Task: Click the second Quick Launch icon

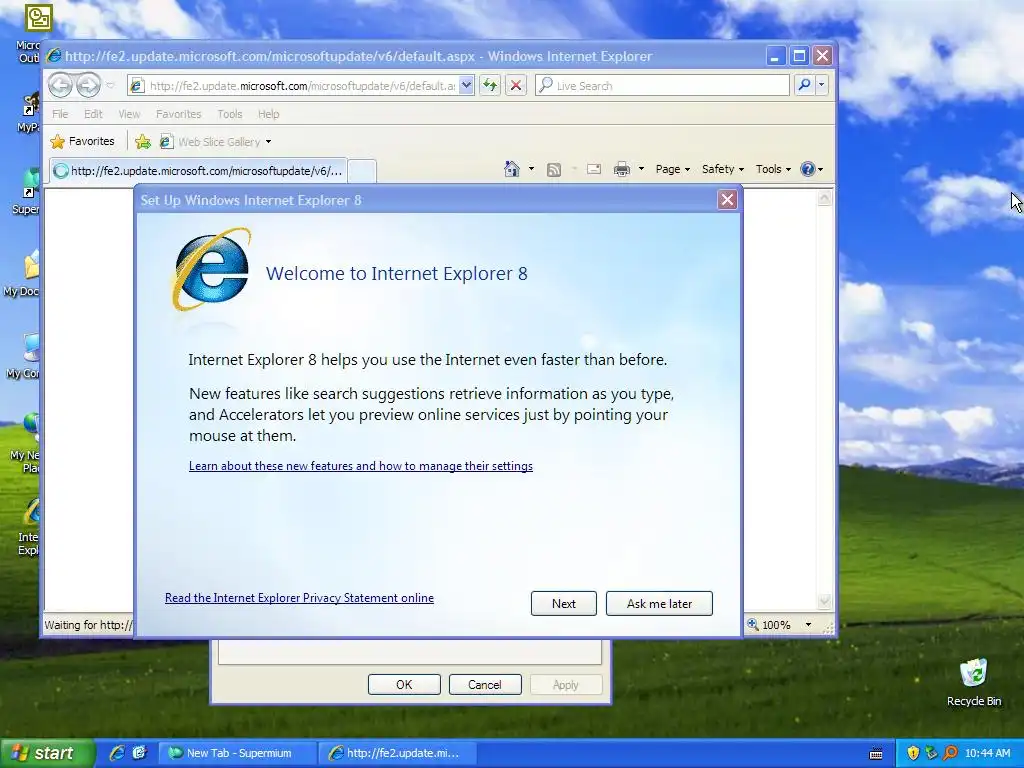Action: [x=140, y=753]
